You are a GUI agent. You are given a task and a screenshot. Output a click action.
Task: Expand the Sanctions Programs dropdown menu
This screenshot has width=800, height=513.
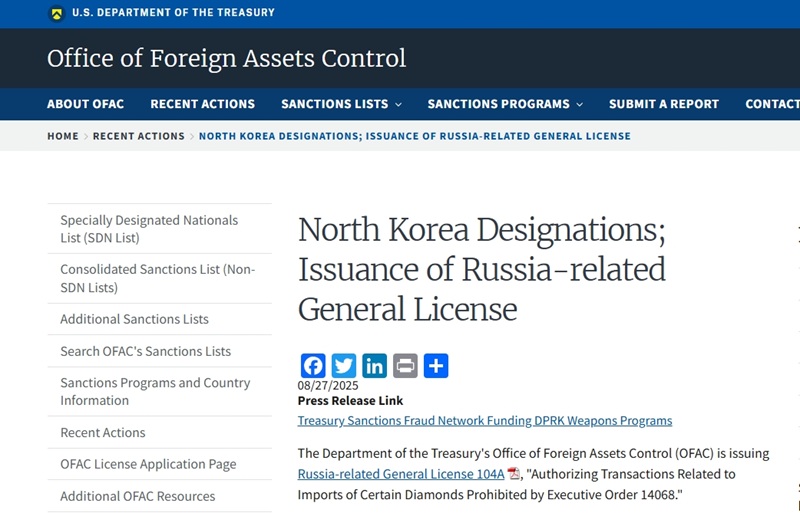coord(505,104)
